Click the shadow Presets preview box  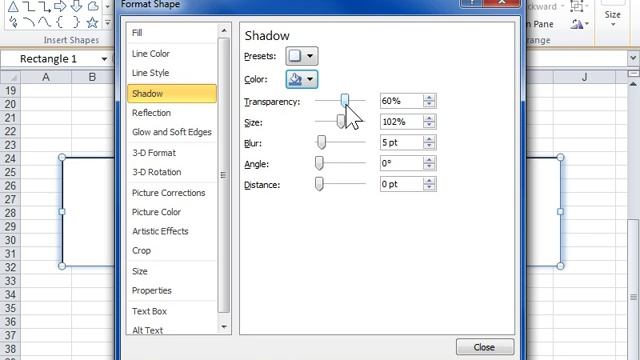pos(295,56)
